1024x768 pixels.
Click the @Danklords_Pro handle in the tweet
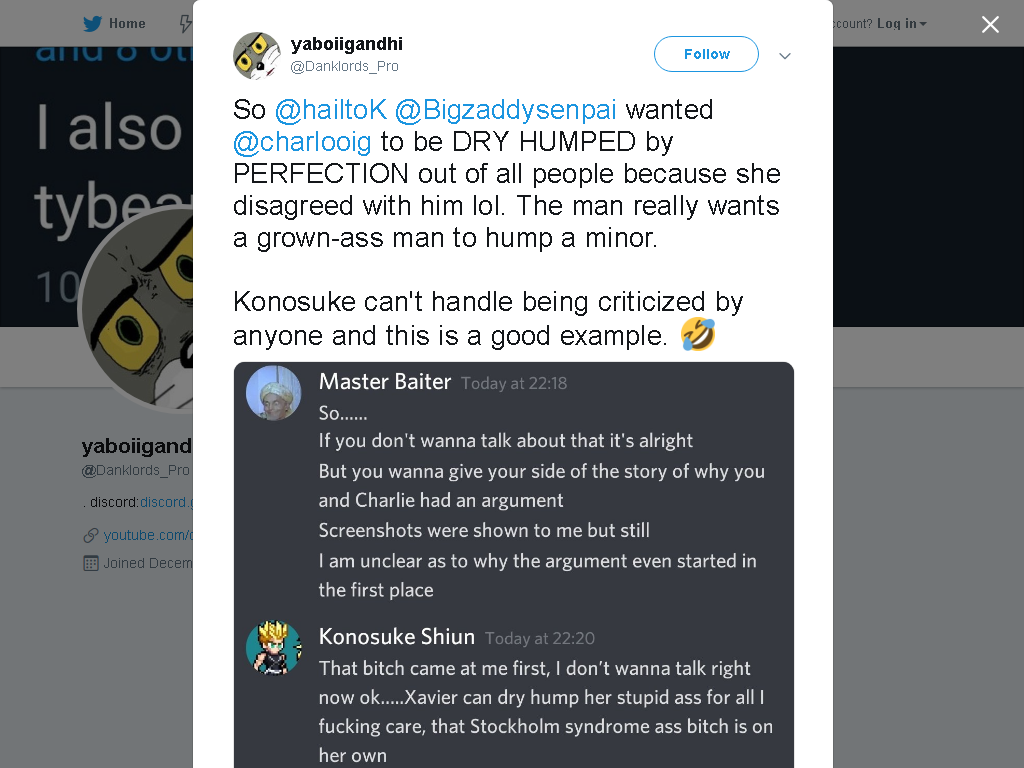coord(344,66)
